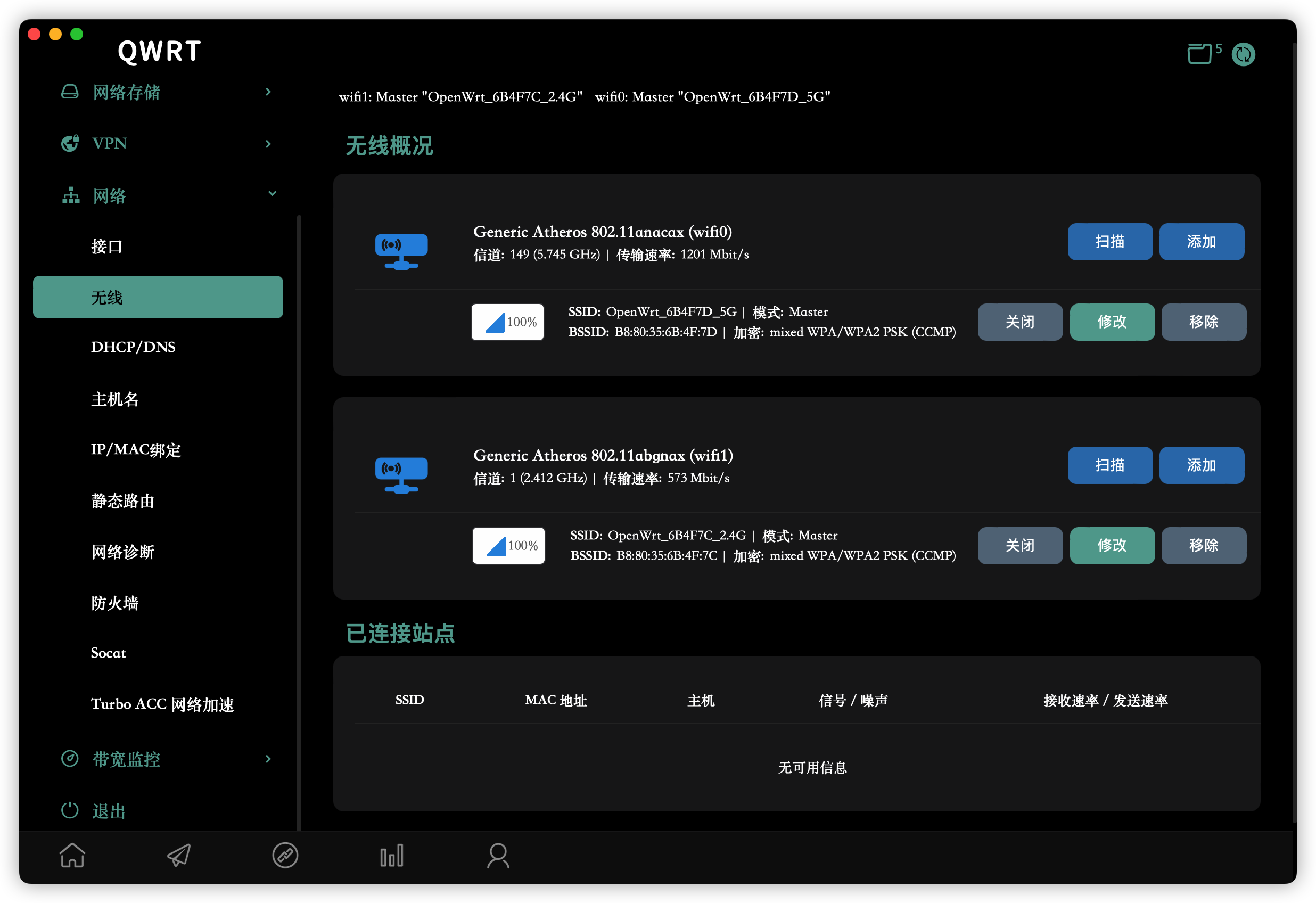Image resolution: width=1316 pixels, height=903 pixels.
Task: Open the 防火墙 menu item
Action: click(115, 603)
